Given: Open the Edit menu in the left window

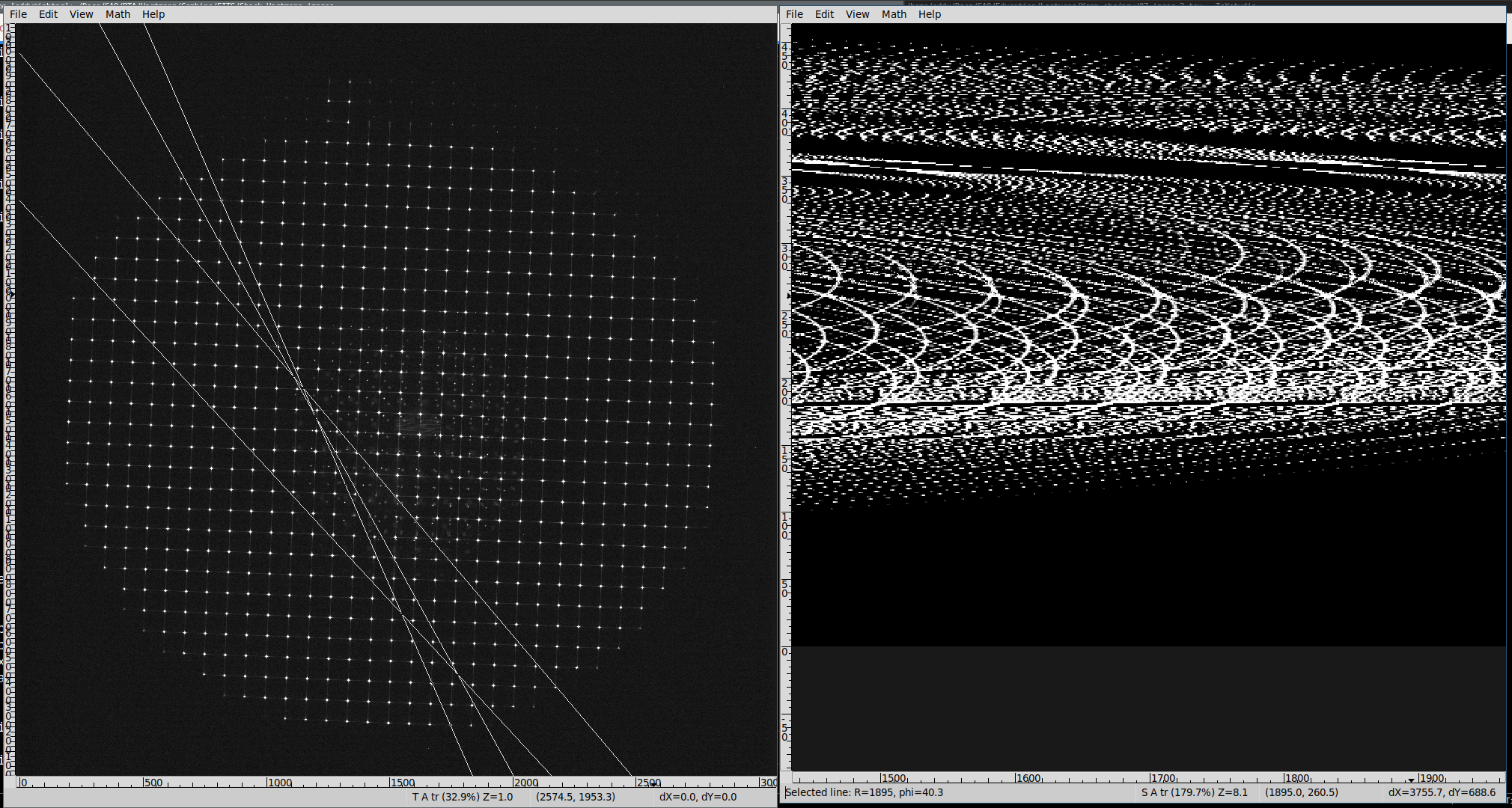Looking at the screenshot, I should coord(48,14).
